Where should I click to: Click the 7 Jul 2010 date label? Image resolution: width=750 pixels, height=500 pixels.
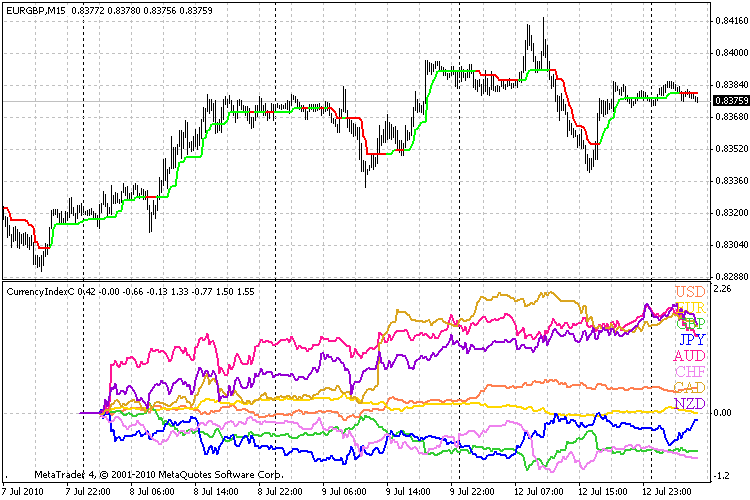(x=26, y=491)
